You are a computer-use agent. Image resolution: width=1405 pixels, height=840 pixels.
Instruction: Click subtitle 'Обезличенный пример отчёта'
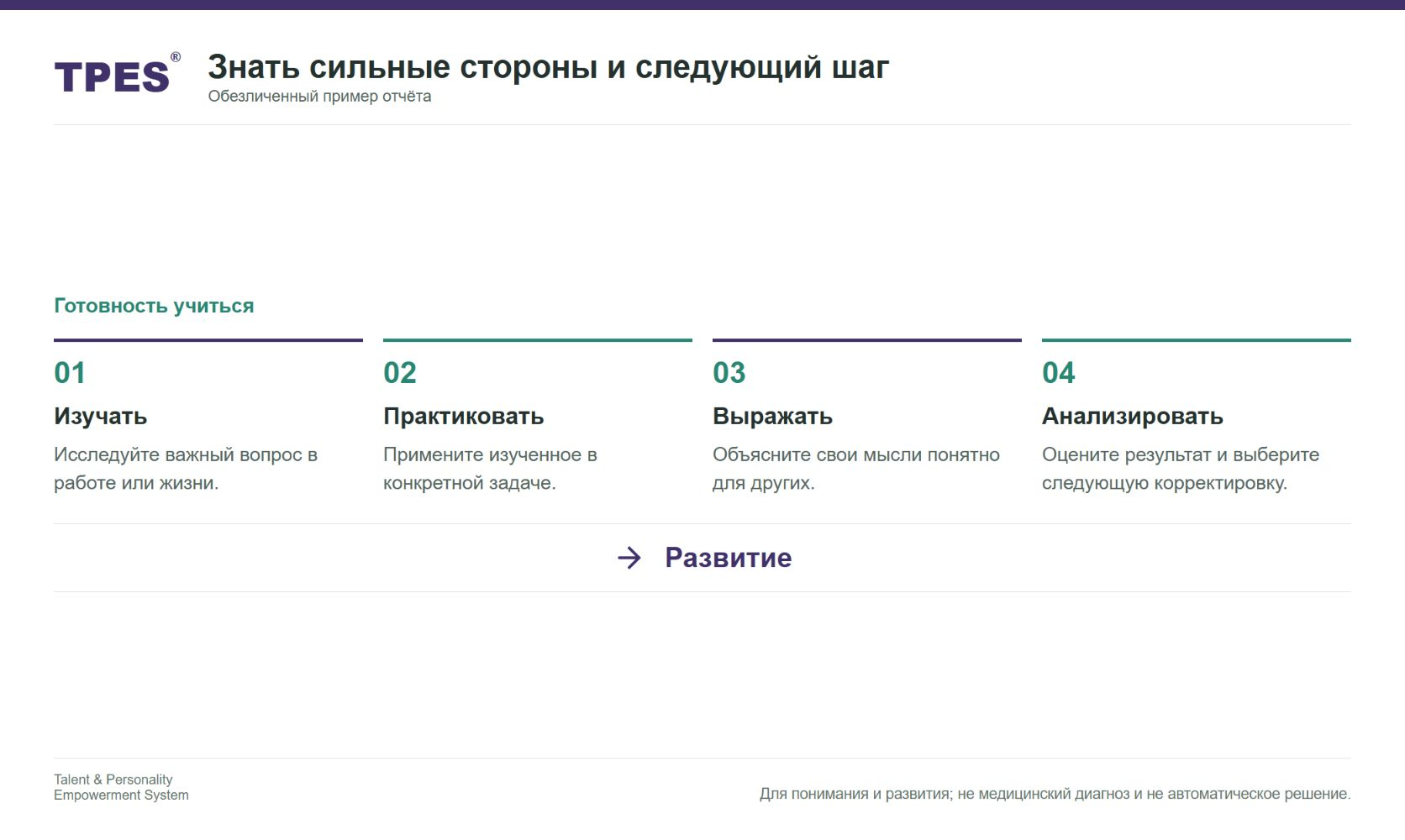point(319,97)
